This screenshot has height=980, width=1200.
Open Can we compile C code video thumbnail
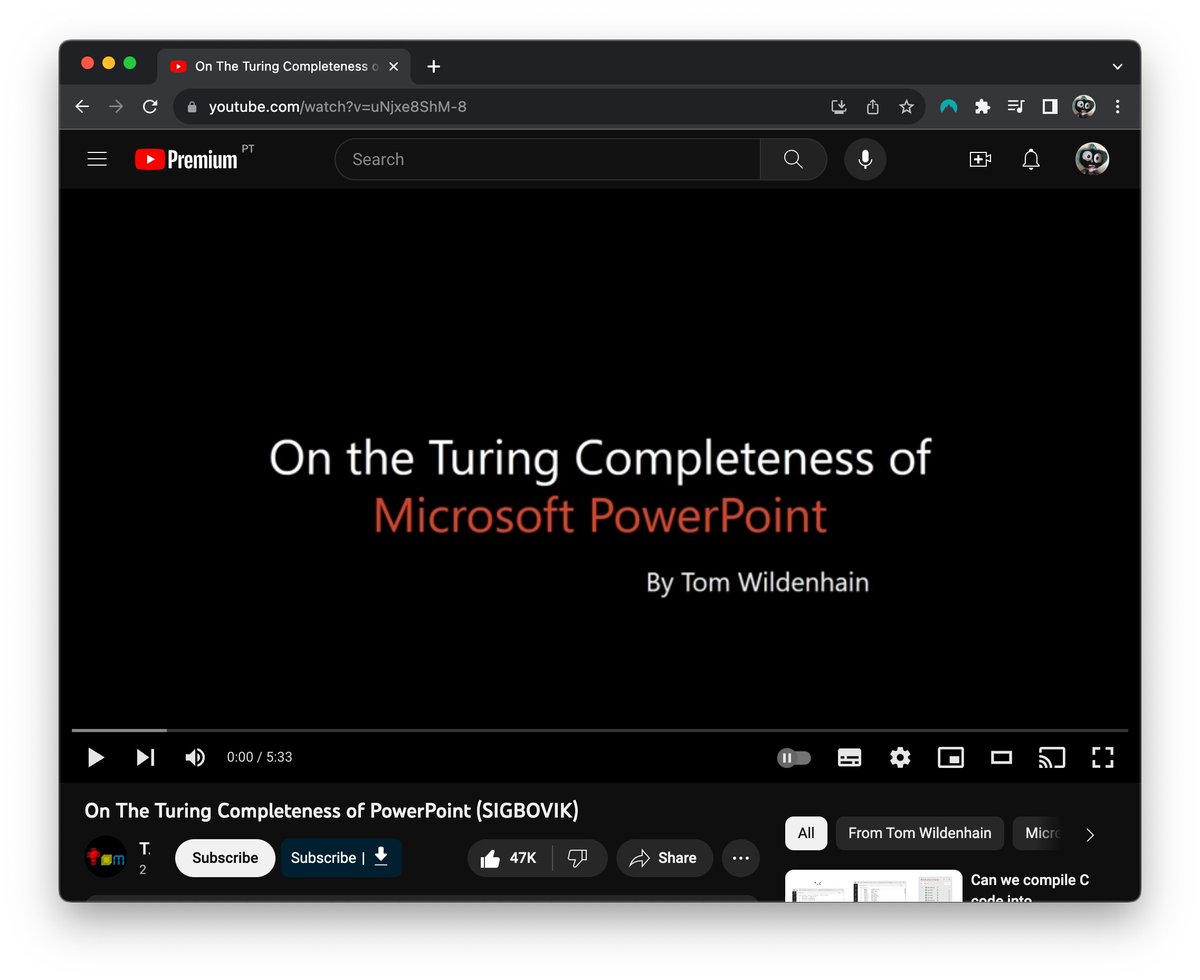click(874, 886)
